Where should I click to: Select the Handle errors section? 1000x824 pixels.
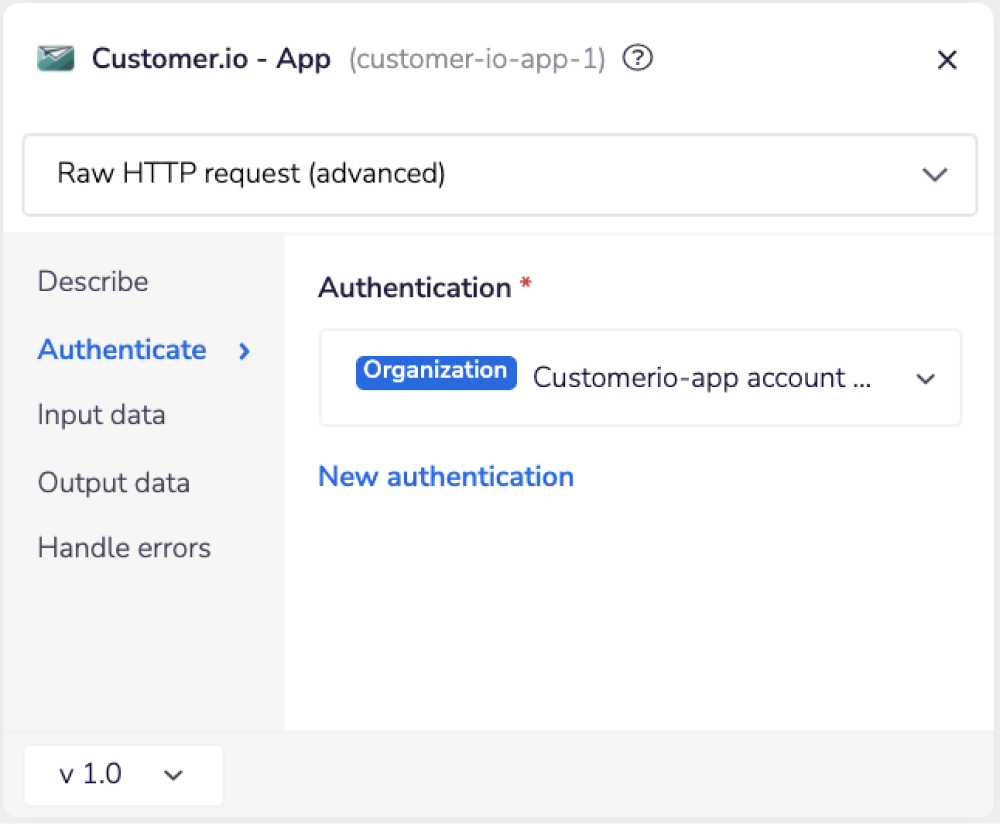click(124, 548)
